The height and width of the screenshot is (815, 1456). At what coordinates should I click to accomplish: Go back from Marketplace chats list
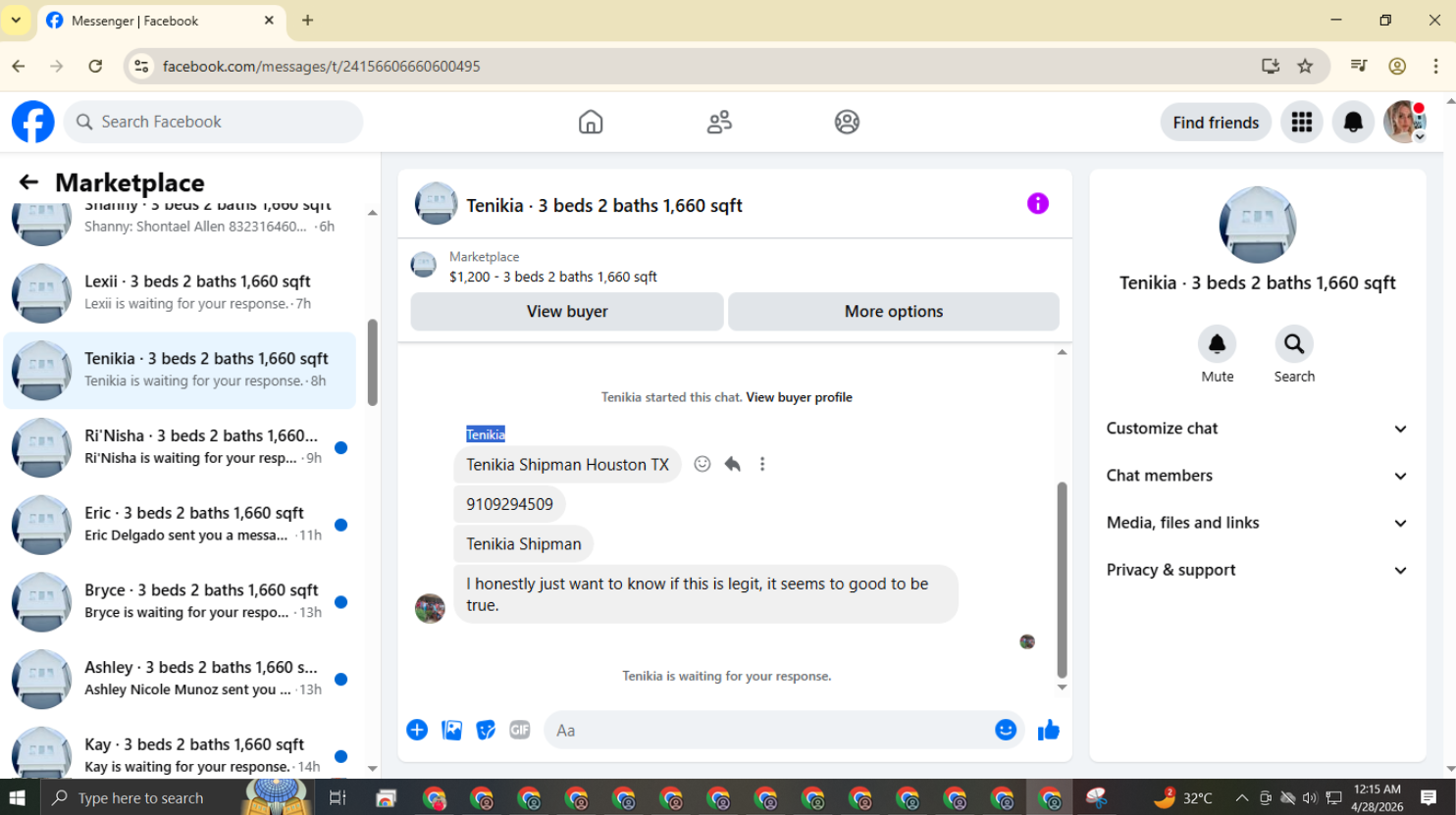point(28,182)
